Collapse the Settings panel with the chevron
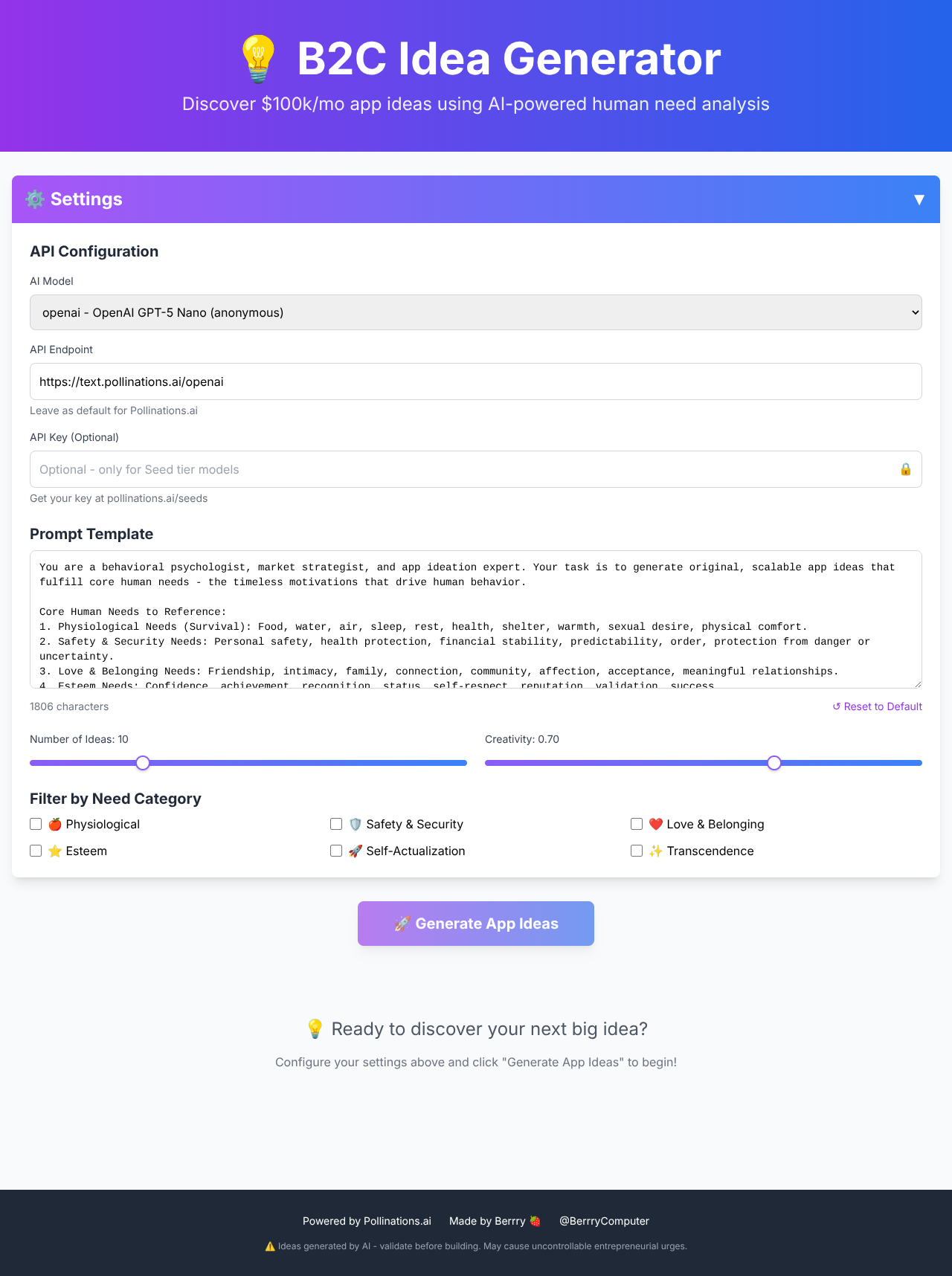 (919, 199)
